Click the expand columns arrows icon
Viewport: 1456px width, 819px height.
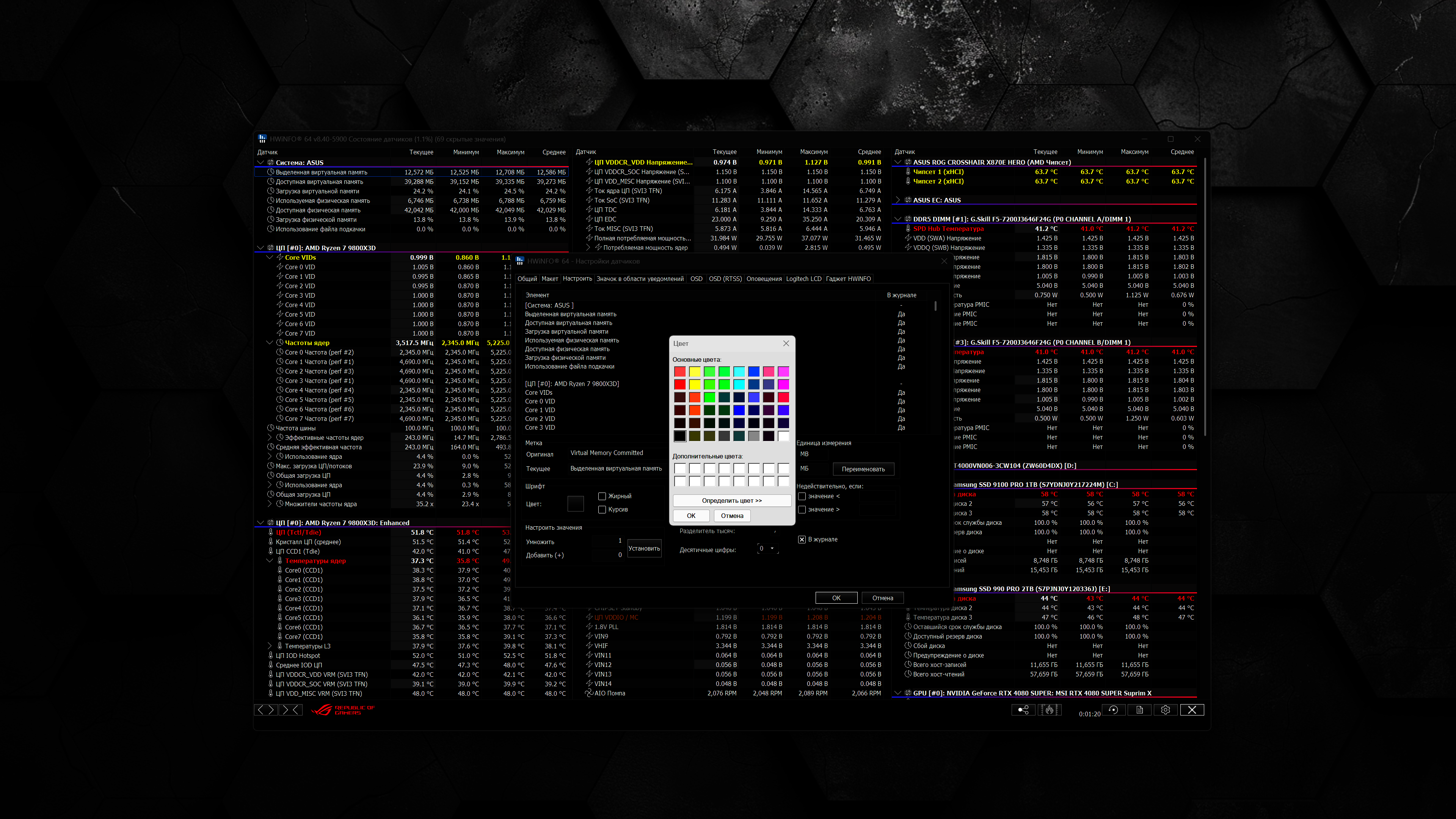266,710
